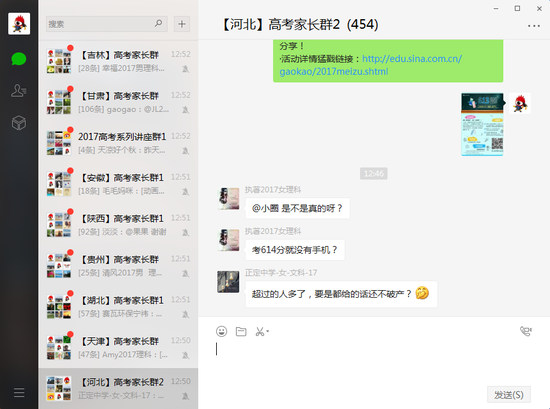Screen dimensions: 550x409
Task: Open the emoji picker in message toolbar
Action: pyautogui.click(x=221, y=331)
